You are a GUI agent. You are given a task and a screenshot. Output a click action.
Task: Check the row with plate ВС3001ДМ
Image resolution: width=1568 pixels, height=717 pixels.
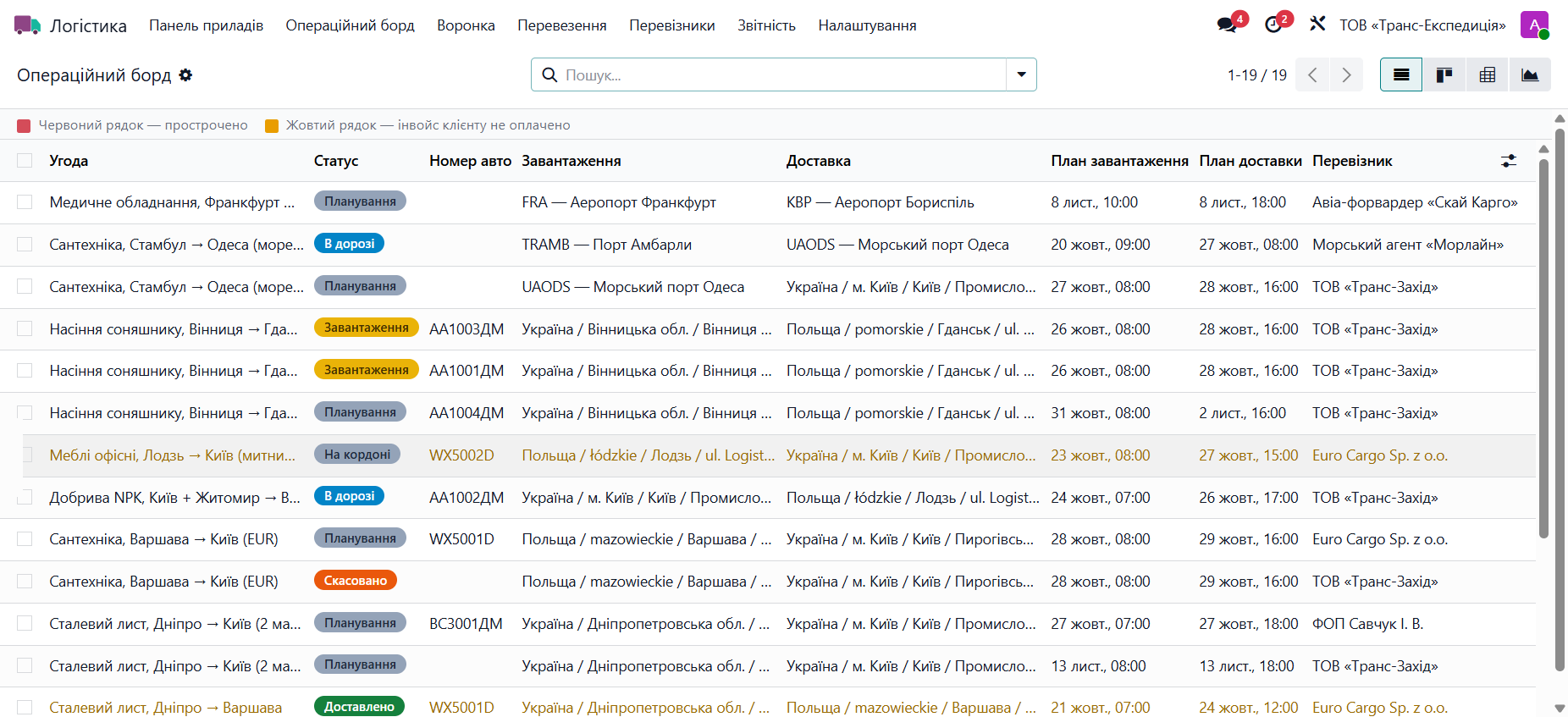[x=25, y=624]
